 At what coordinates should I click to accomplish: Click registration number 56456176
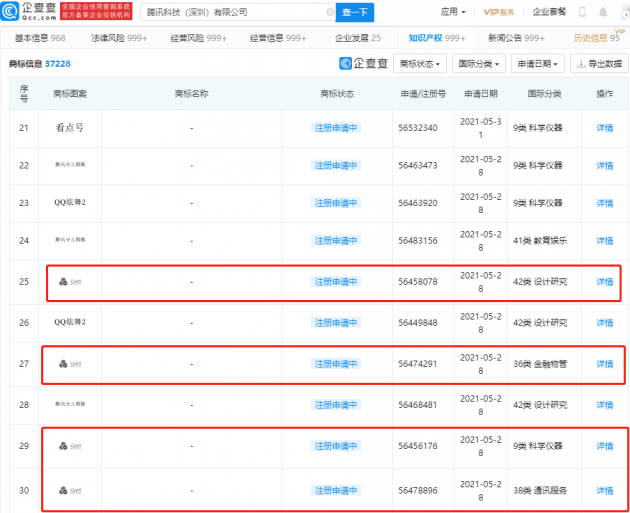coord(418,446)
